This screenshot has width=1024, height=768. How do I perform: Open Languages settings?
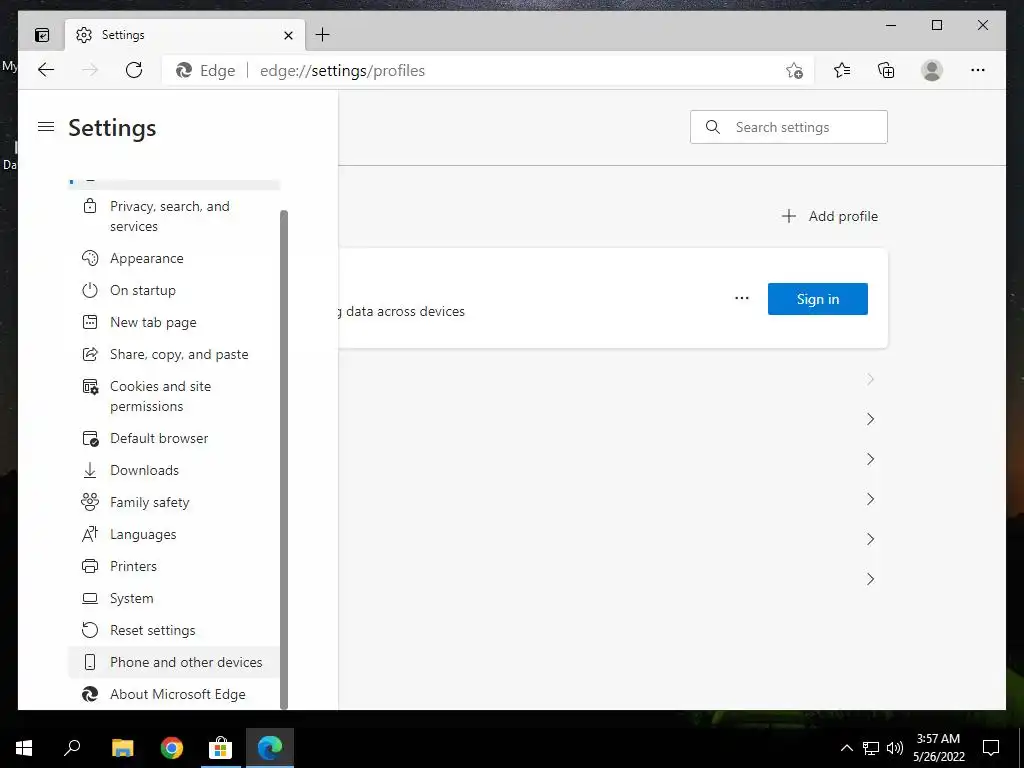point(174,534)
